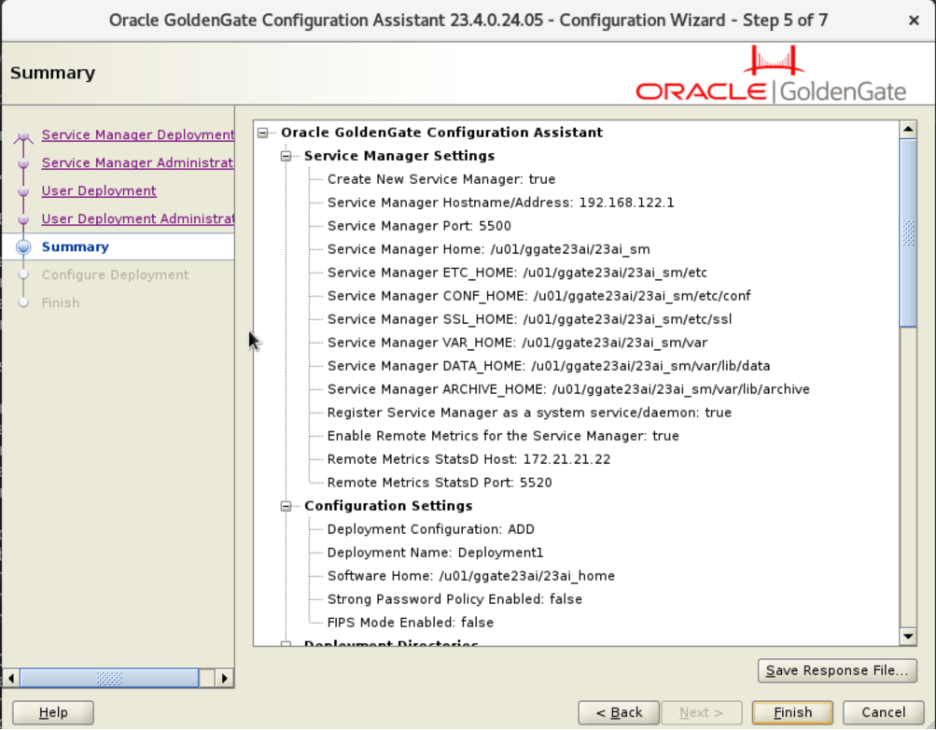936x730 pixels.
Task: Cancel the configuration wizard
Action: [x=883, y=712]
